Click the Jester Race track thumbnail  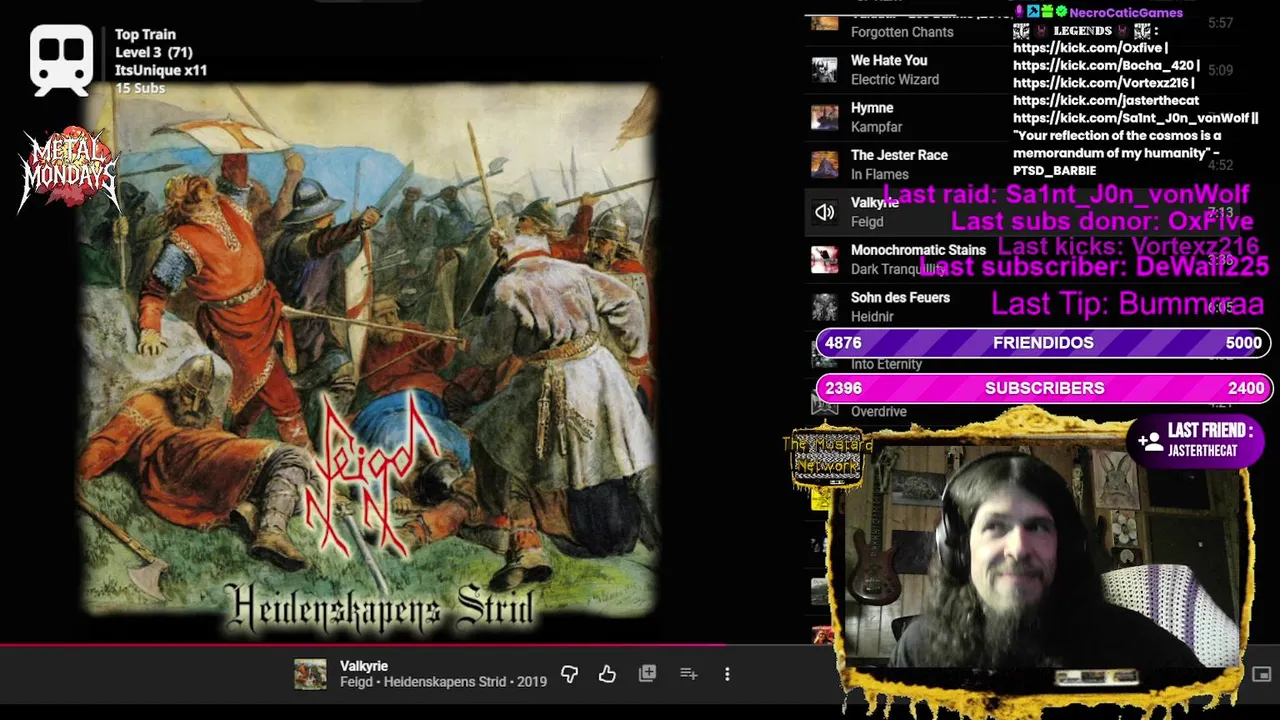[825, 164]
